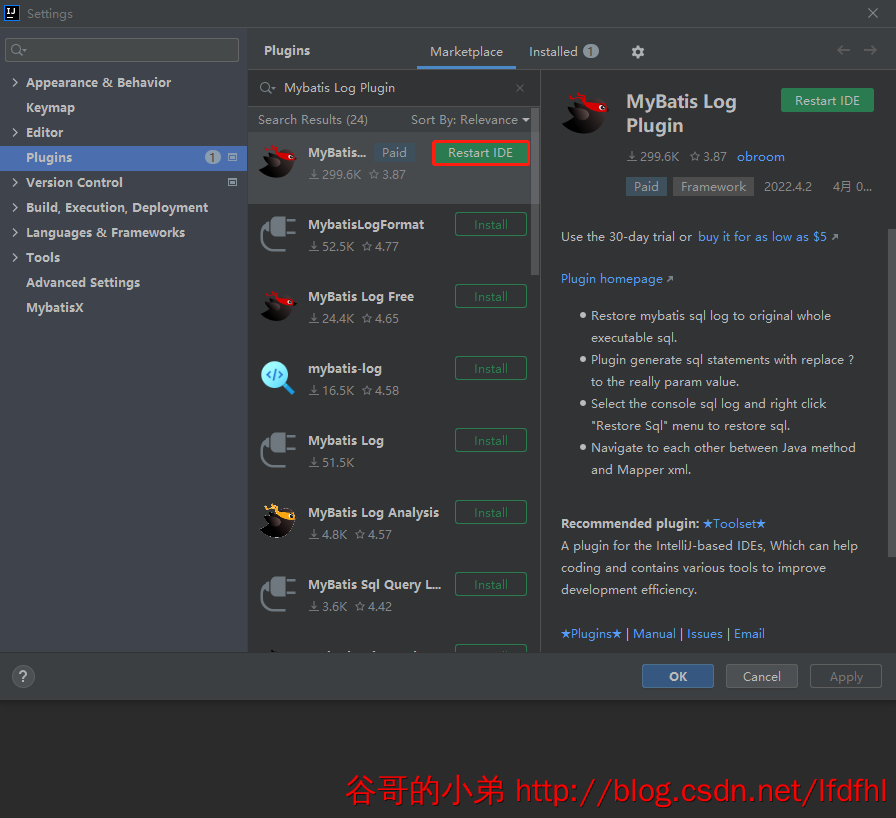Open the plugins gear settings icon
The image size is (896, 818).
click(x=638, y=52)
